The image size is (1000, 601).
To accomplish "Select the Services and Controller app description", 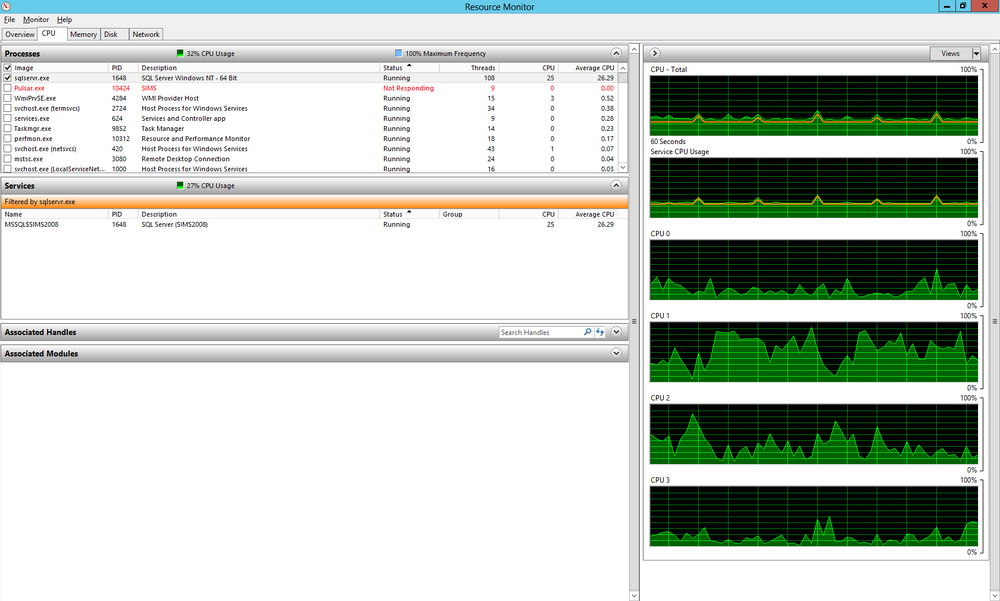I will click(x=184, y=119).
